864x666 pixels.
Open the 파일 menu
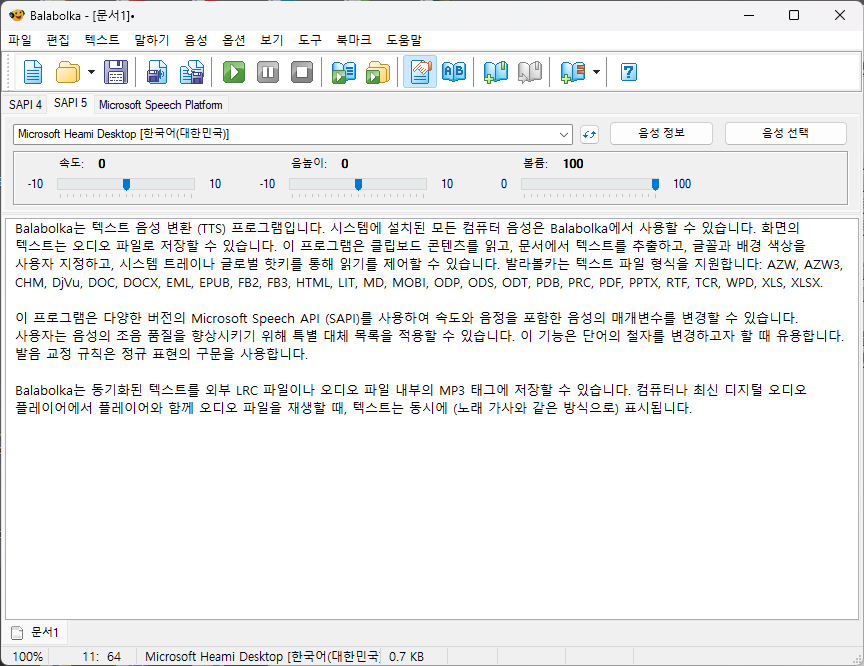click(20, 40)
